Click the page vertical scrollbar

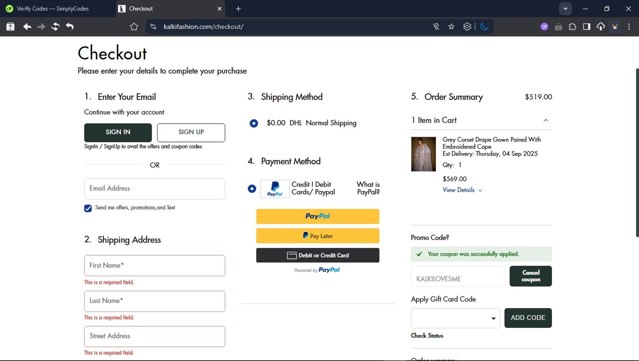click(637, 153)
